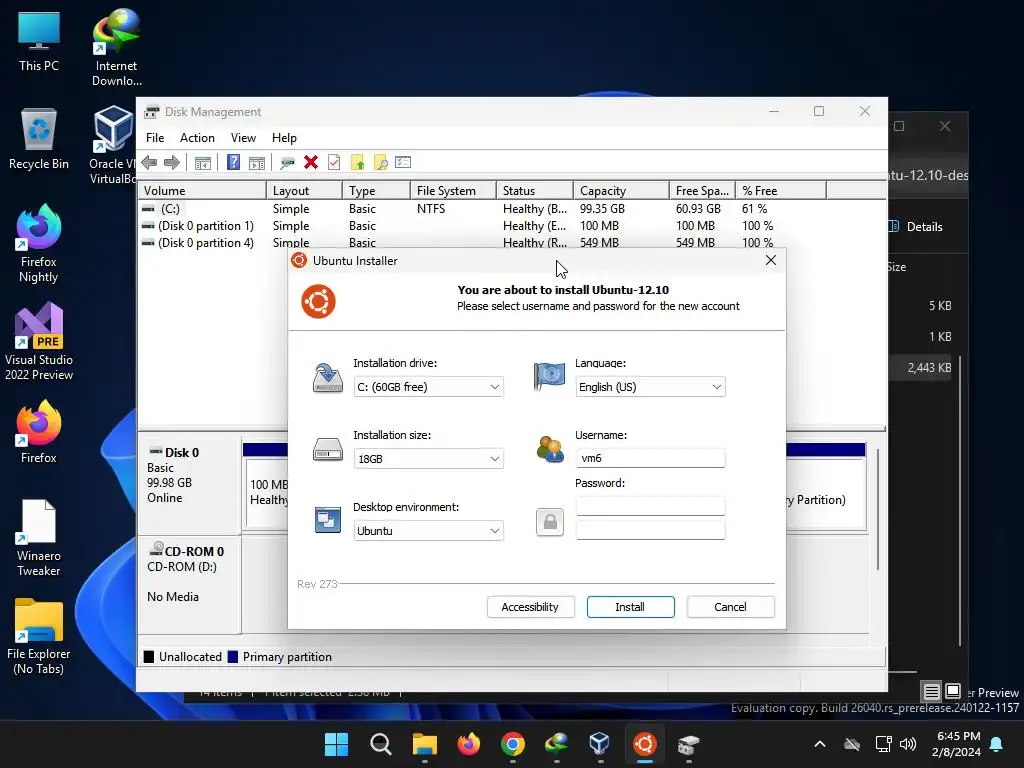Sort by Capacity column header

point(621,191)
